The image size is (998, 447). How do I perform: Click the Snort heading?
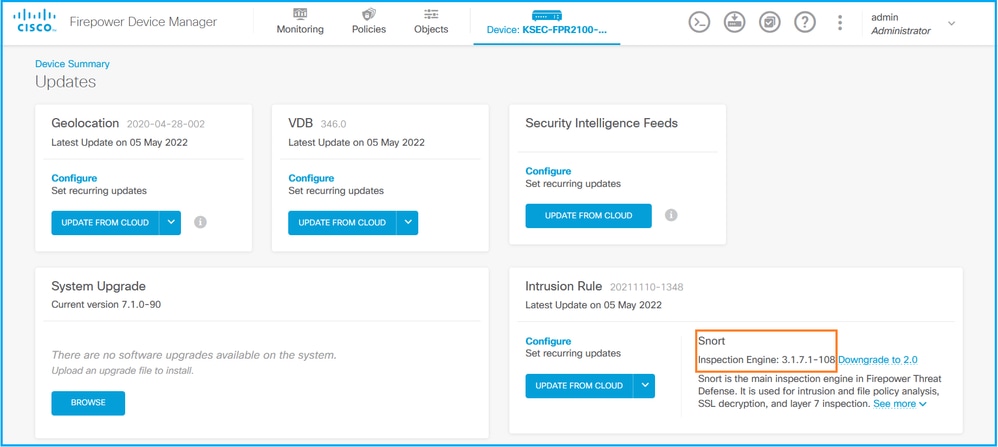tap(712, 341)
